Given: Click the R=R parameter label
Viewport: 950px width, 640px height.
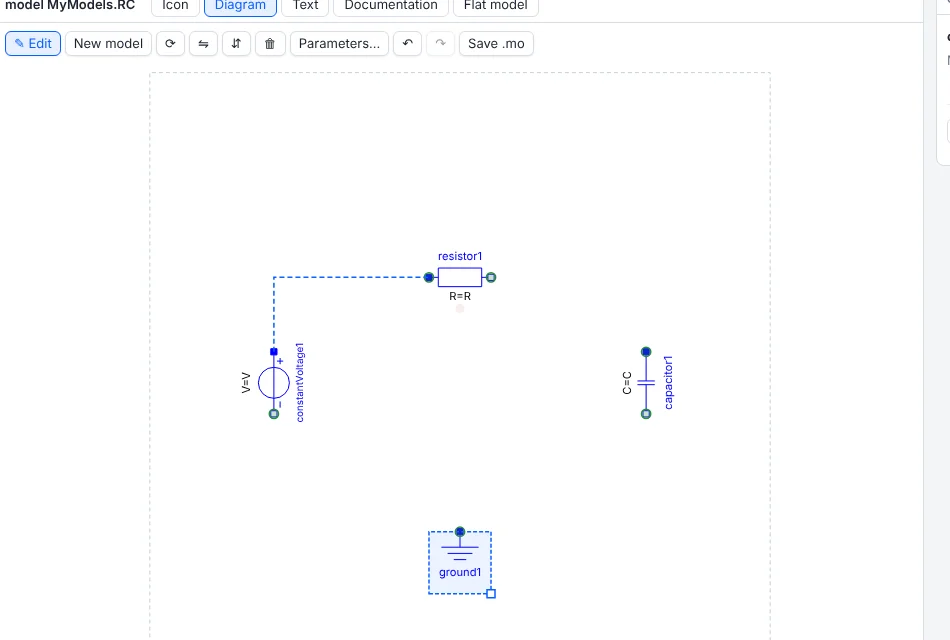Looking at the screenshot, I should [x=460, y=296].
